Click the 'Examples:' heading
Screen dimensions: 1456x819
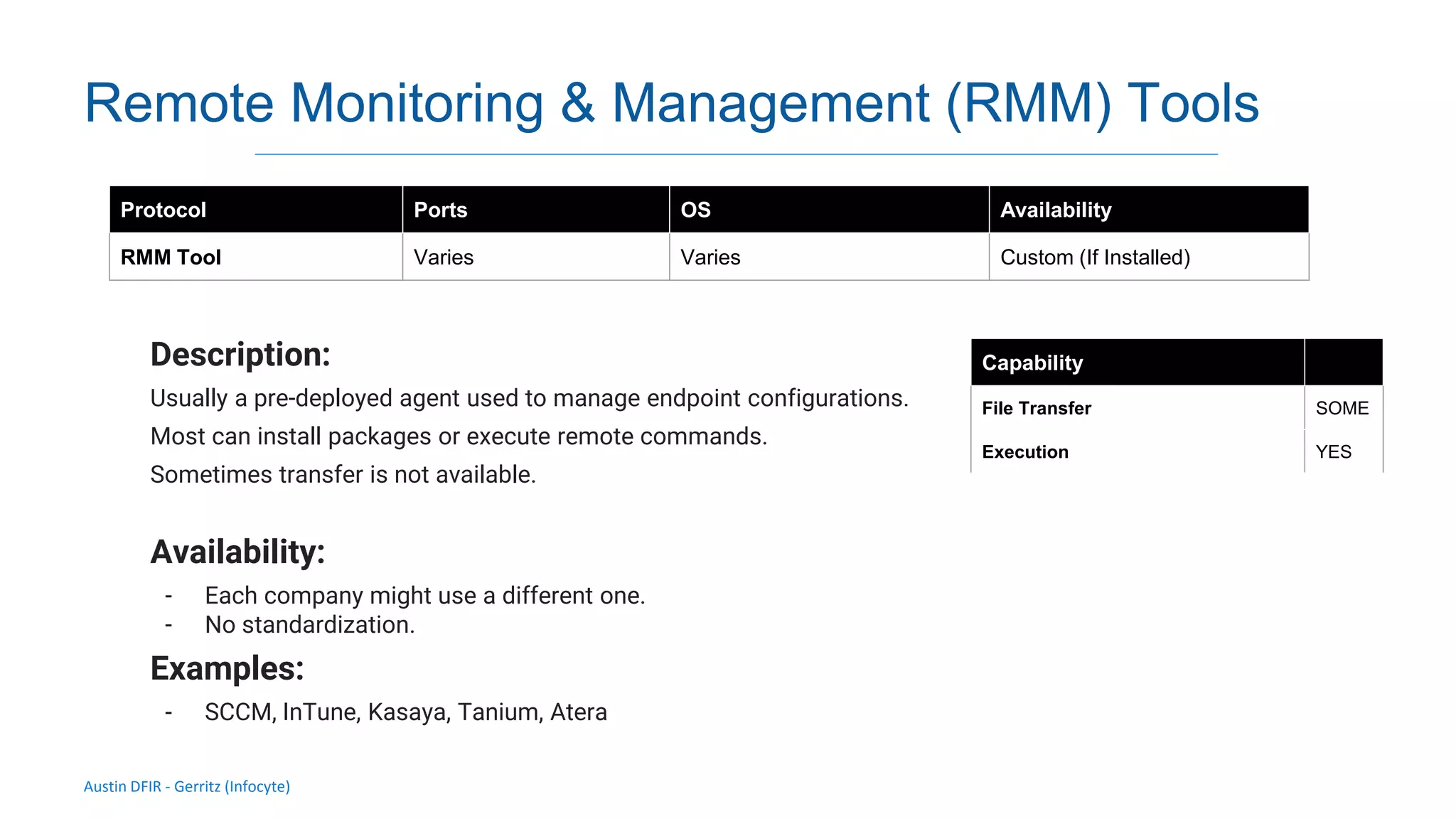227,669
